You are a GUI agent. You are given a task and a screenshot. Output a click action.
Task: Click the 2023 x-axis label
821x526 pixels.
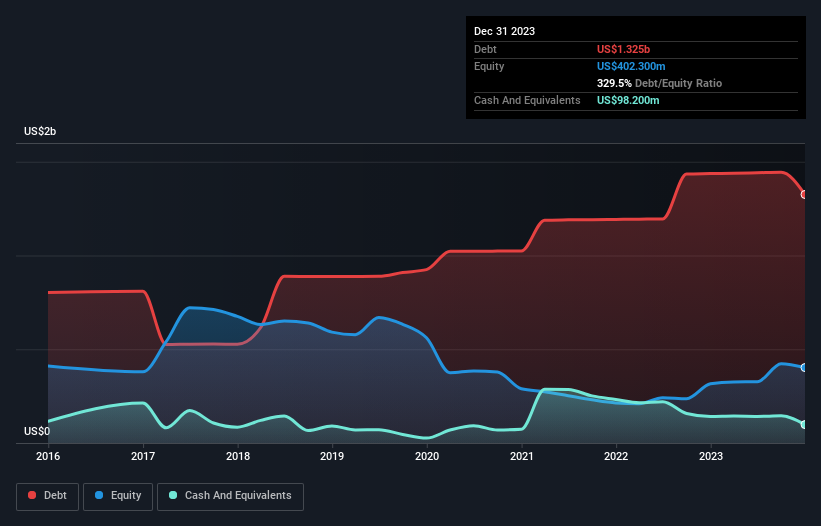point(711,456)
